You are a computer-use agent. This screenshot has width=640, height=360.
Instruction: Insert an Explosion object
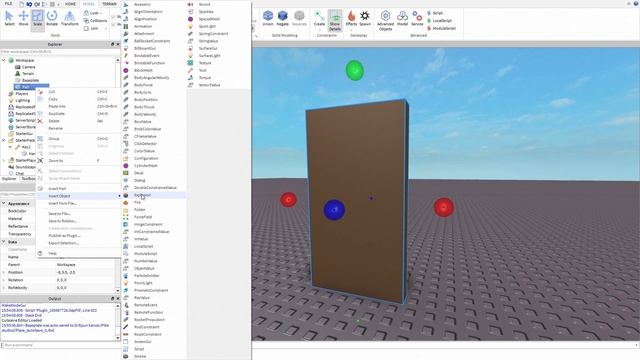[x=154, y=195]
